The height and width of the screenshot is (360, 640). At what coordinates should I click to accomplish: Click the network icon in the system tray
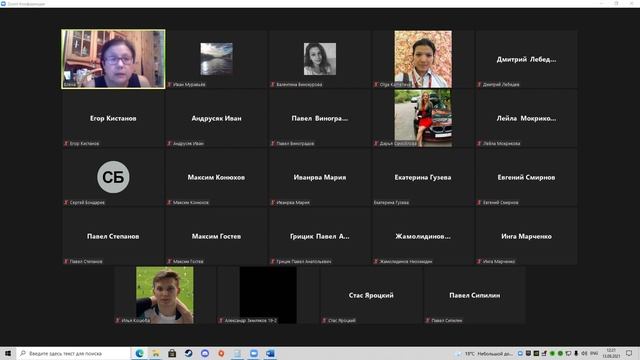(568, 353)
